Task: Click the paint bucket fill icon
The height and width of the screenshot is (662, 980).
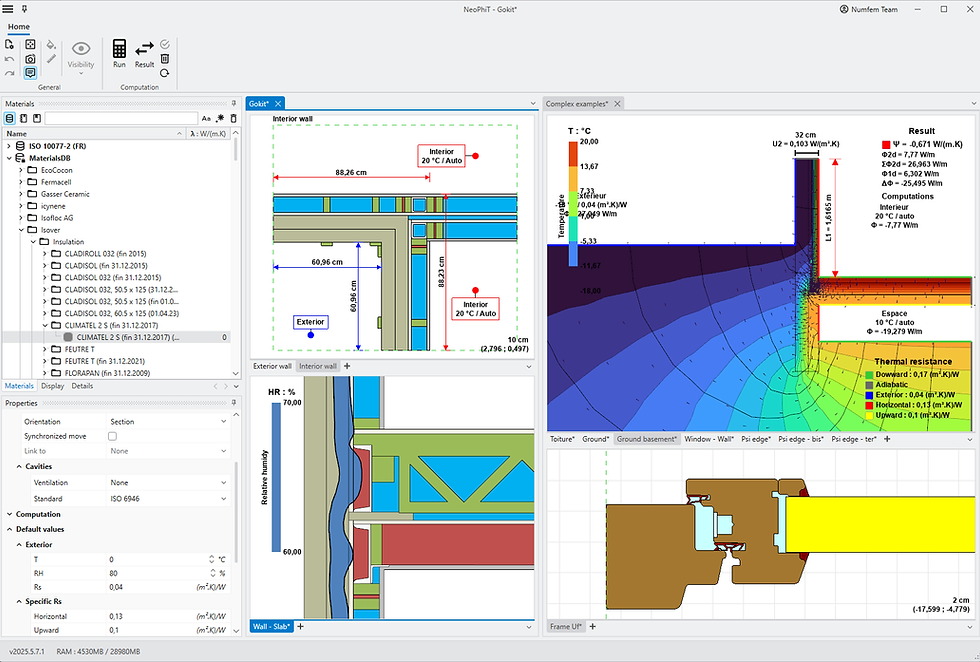Action: [x=51, y=44]
